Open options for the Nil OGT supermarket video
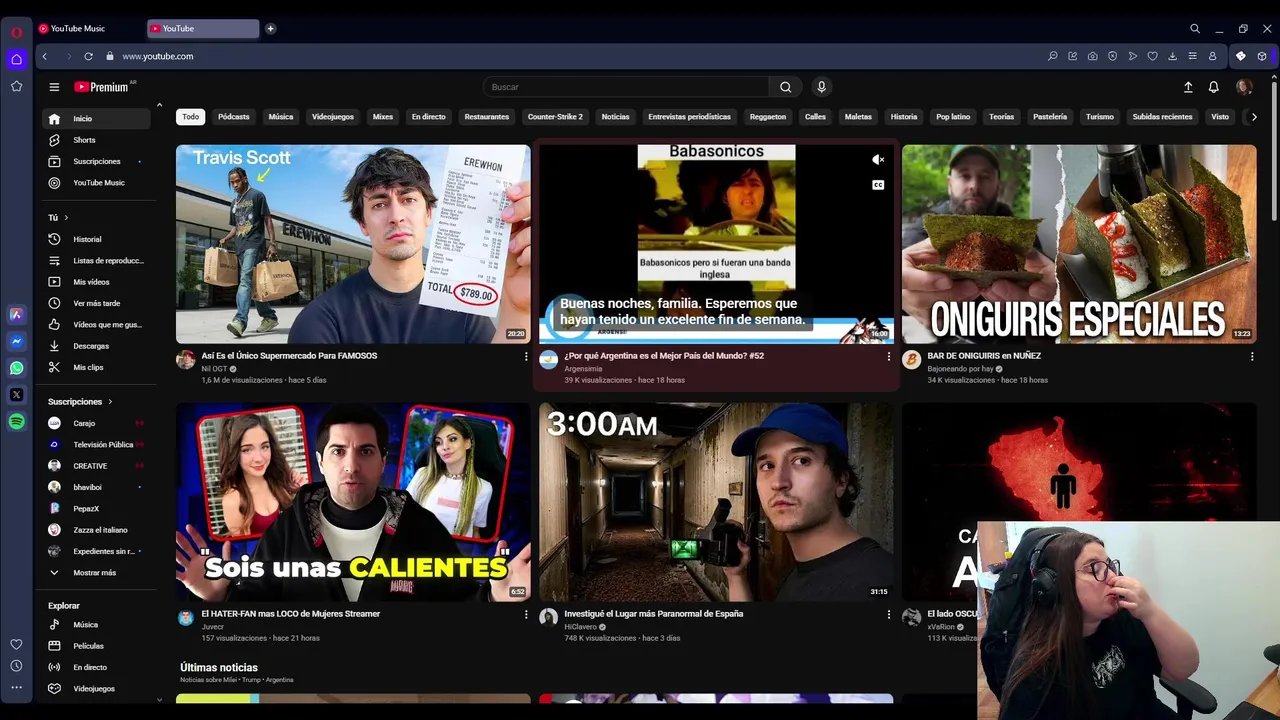Screen dimensions: 1280x720 [526, 356]
